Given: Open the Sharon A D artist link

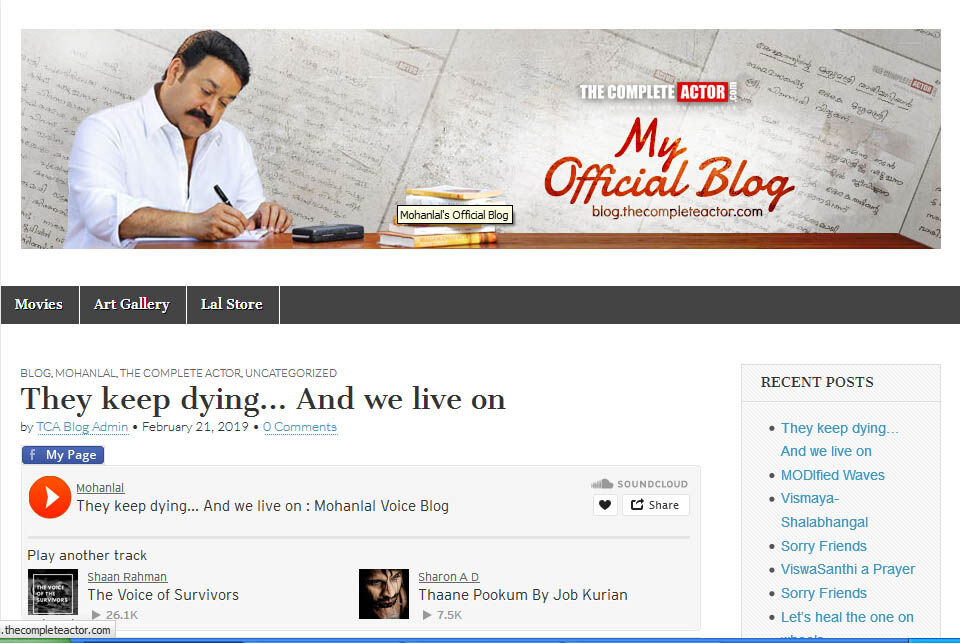Looking at the screenshot, I should pos(448,577).
